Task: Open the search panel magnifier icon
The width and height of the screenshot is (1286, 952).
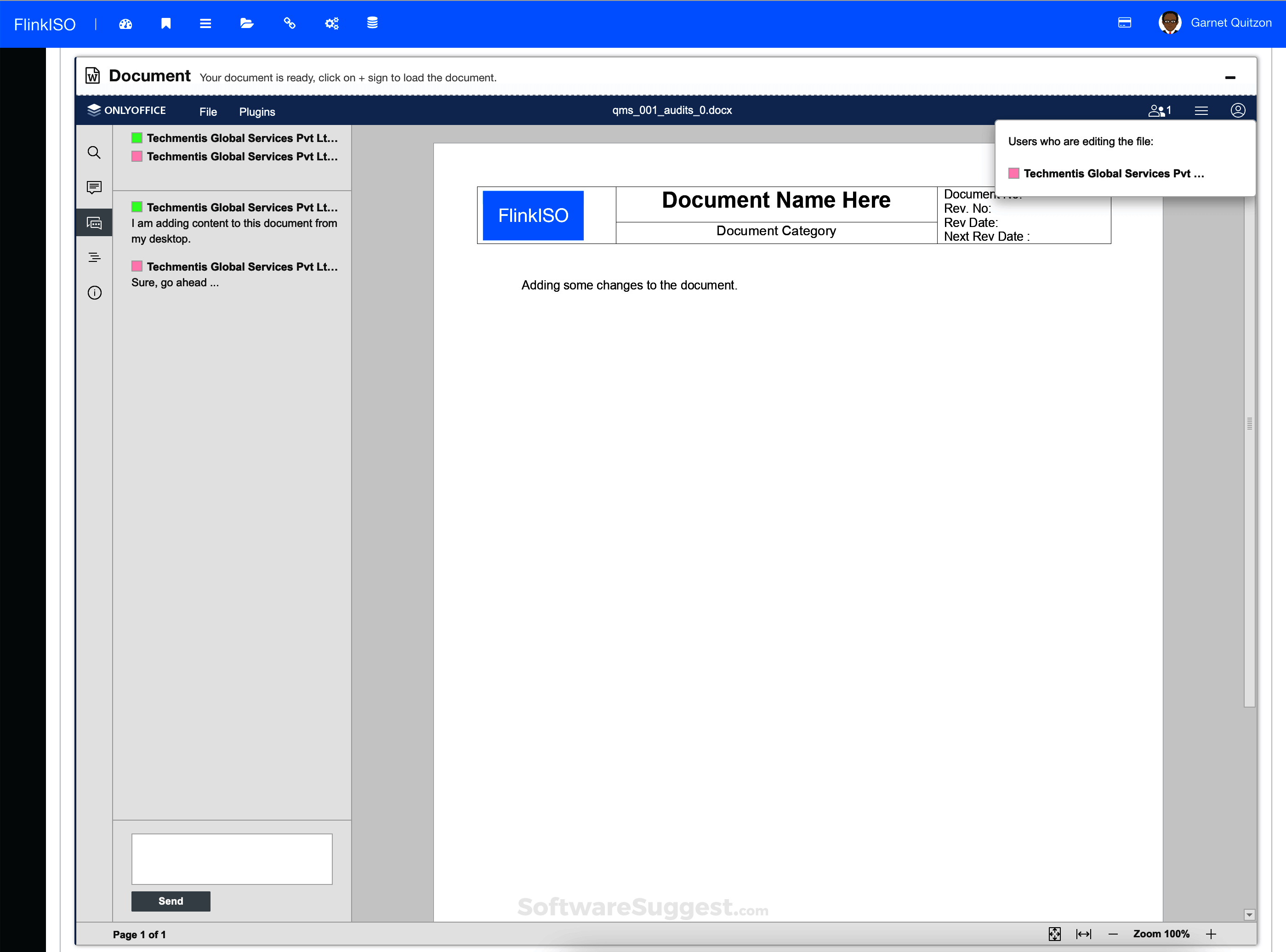Action: [x=94, y=153]
